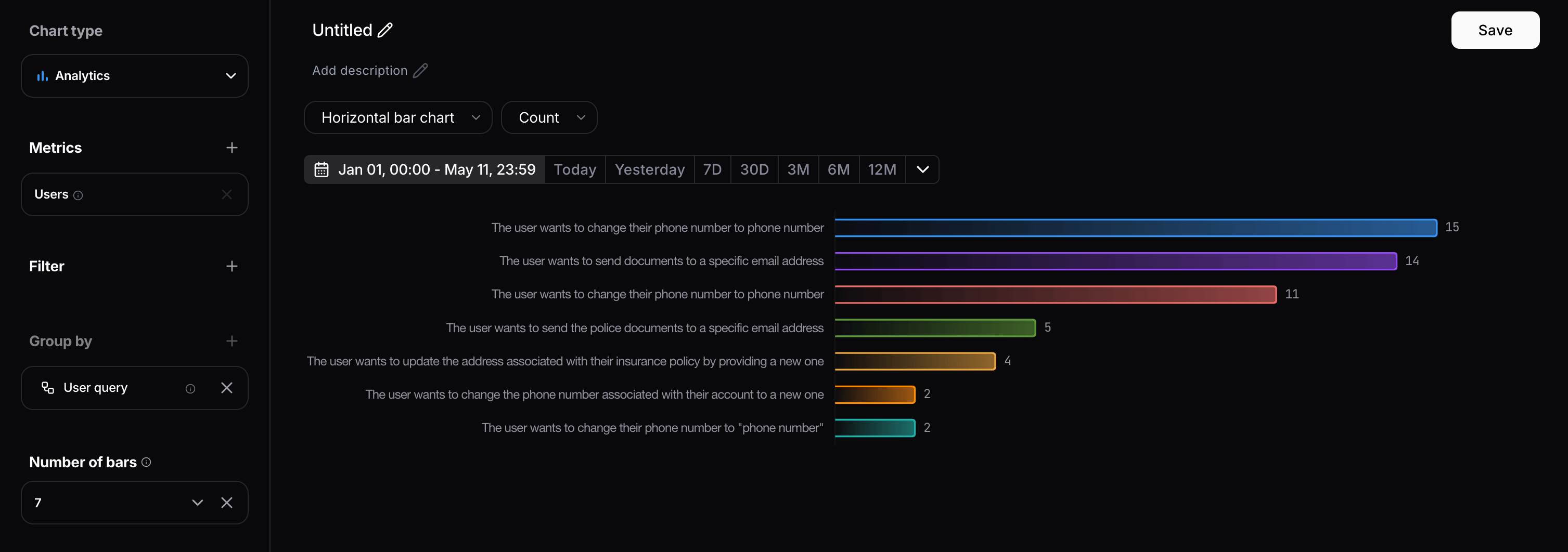Viewport: 1568px width, 552px height.
Task: Add a new metric with plus icon
Action: tap(232, 148)
